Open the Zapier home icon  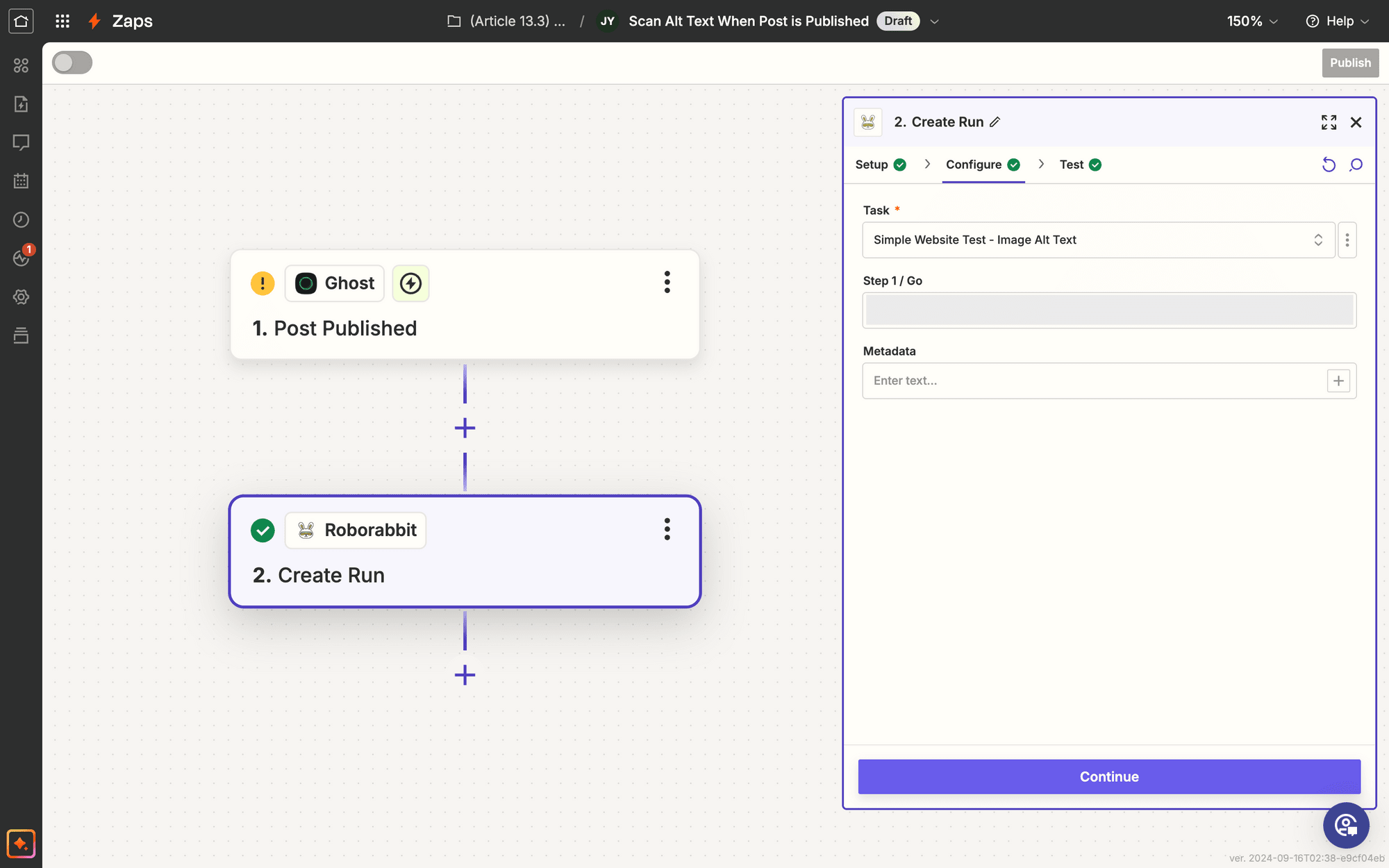point(21,21)
